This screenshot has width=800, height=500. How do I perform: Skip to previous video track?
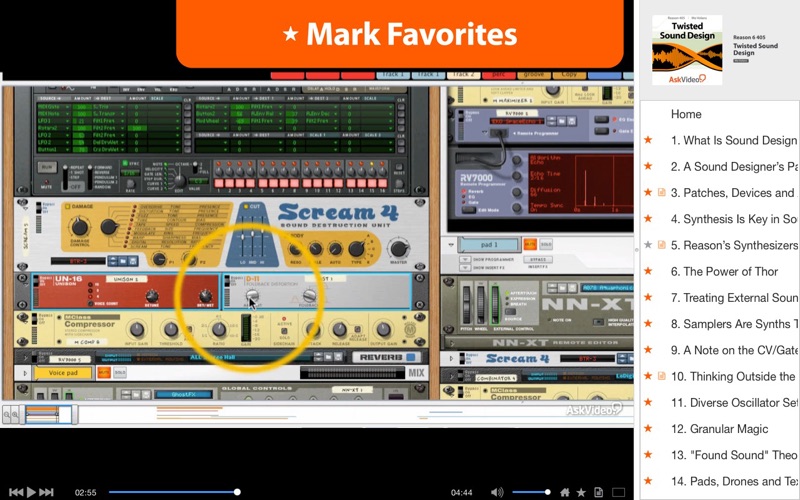(16, 492)
